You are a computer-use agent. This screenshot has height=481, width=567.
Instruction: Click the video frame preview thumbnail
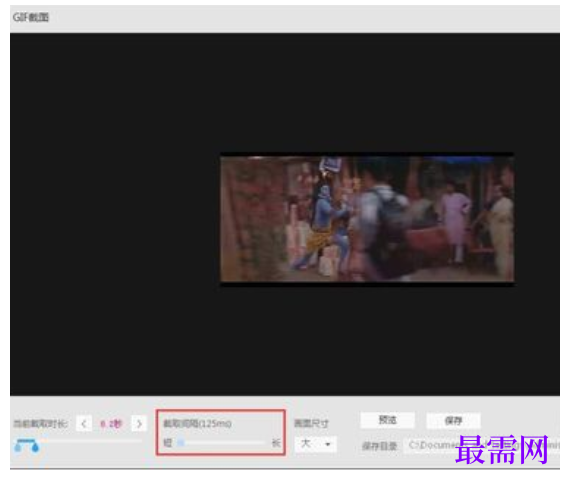coord(367,219)
